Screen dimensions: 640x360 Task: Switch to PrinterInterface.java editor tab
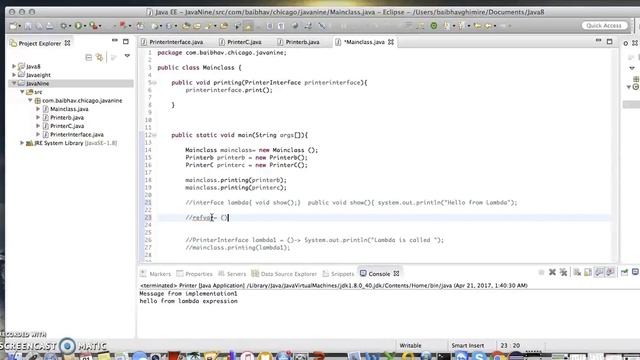[176, 42]
